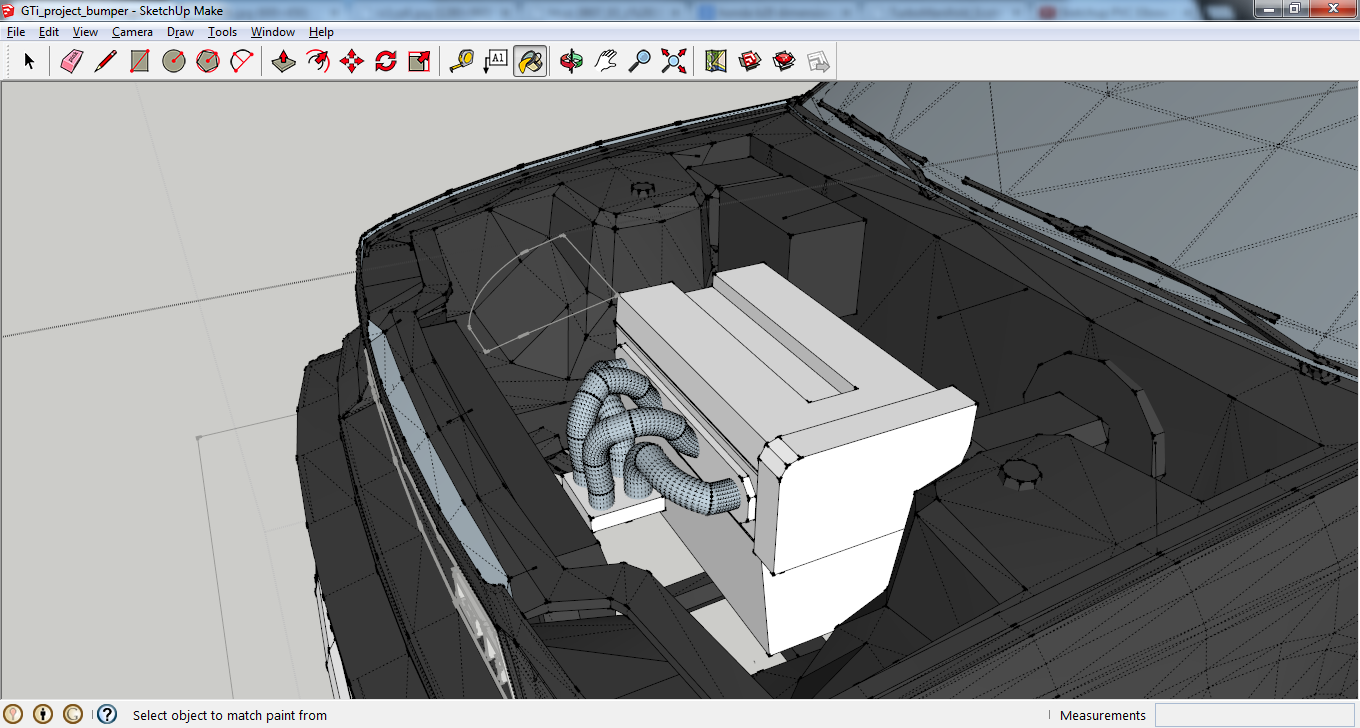Click the Instructor help question-mark icon

(107, 714)
